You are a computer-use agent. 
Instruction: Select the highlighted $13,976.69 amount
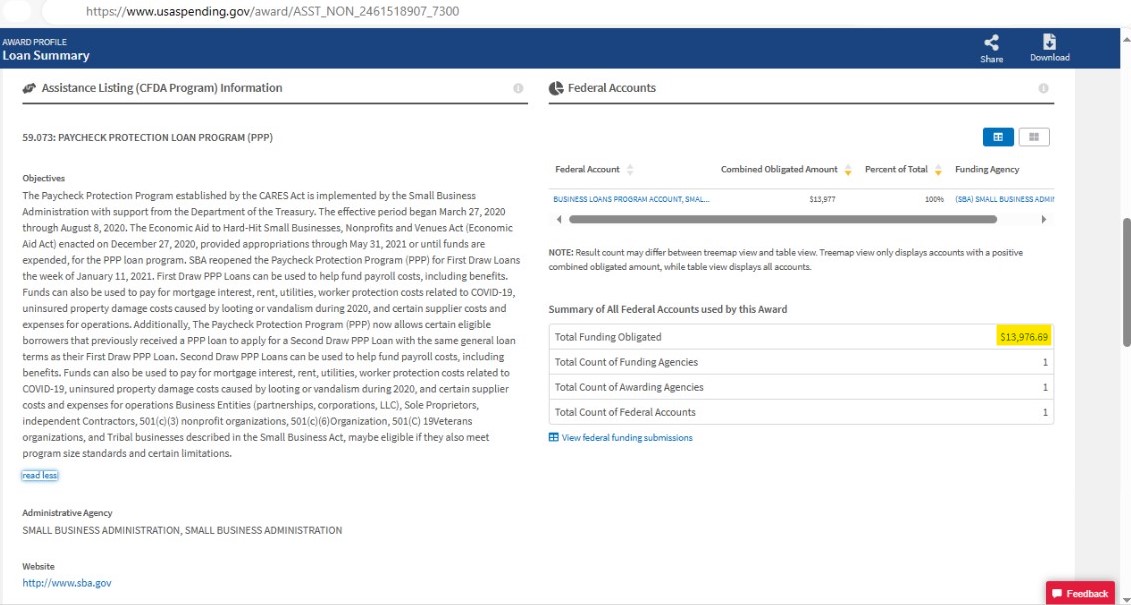[x=1024, y=337]
